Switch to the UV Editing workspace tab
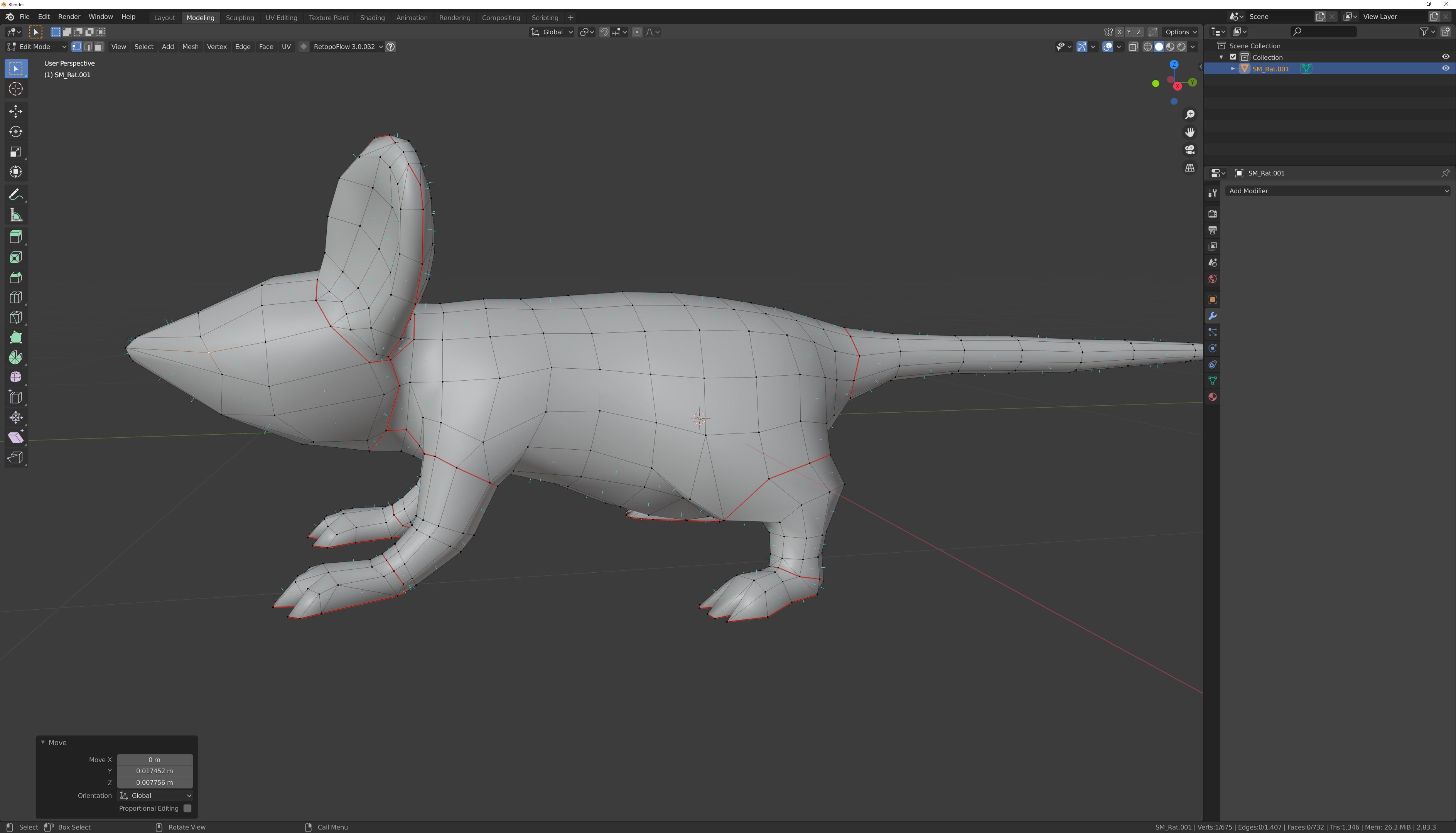Screen dimensions: 1456x833 coord(282,18)
